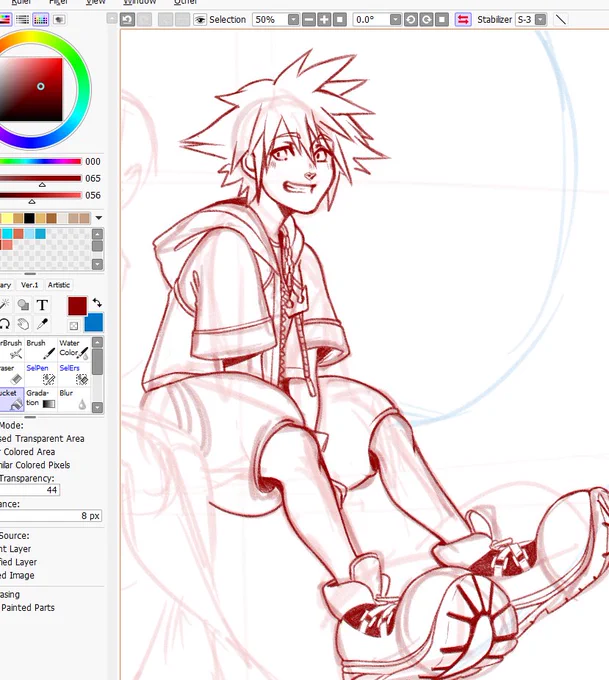The width and height of the screenshot is (609, 680).
Task: Click the zoom out minus button
Action: click(x=308, y=20)
